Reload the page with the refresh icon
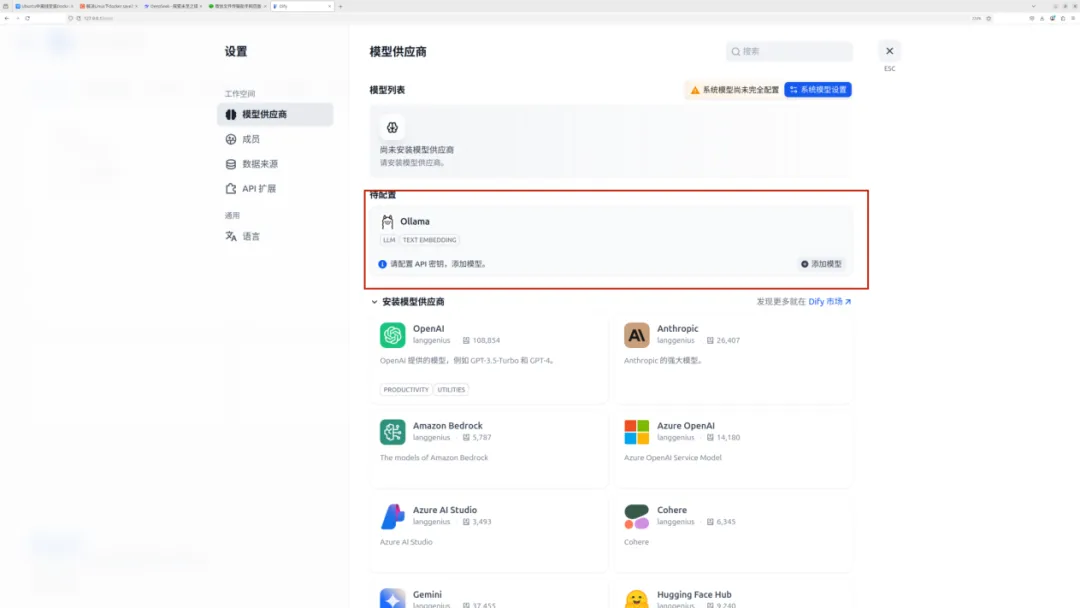Image resolution: width=1080 pixels, height=608 pixels. 28,19
